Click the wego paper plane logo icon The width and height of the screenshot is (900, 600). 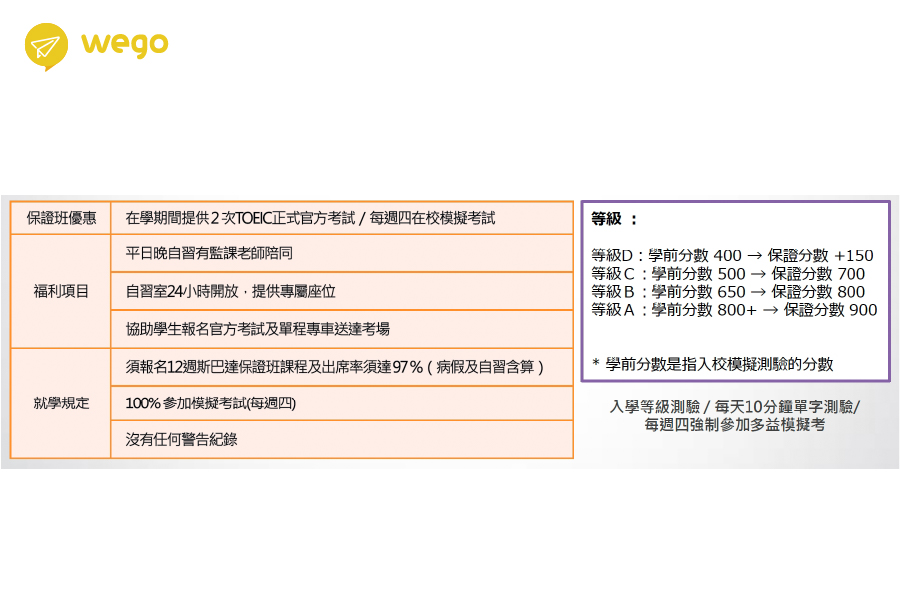click(x=47, y=47)
